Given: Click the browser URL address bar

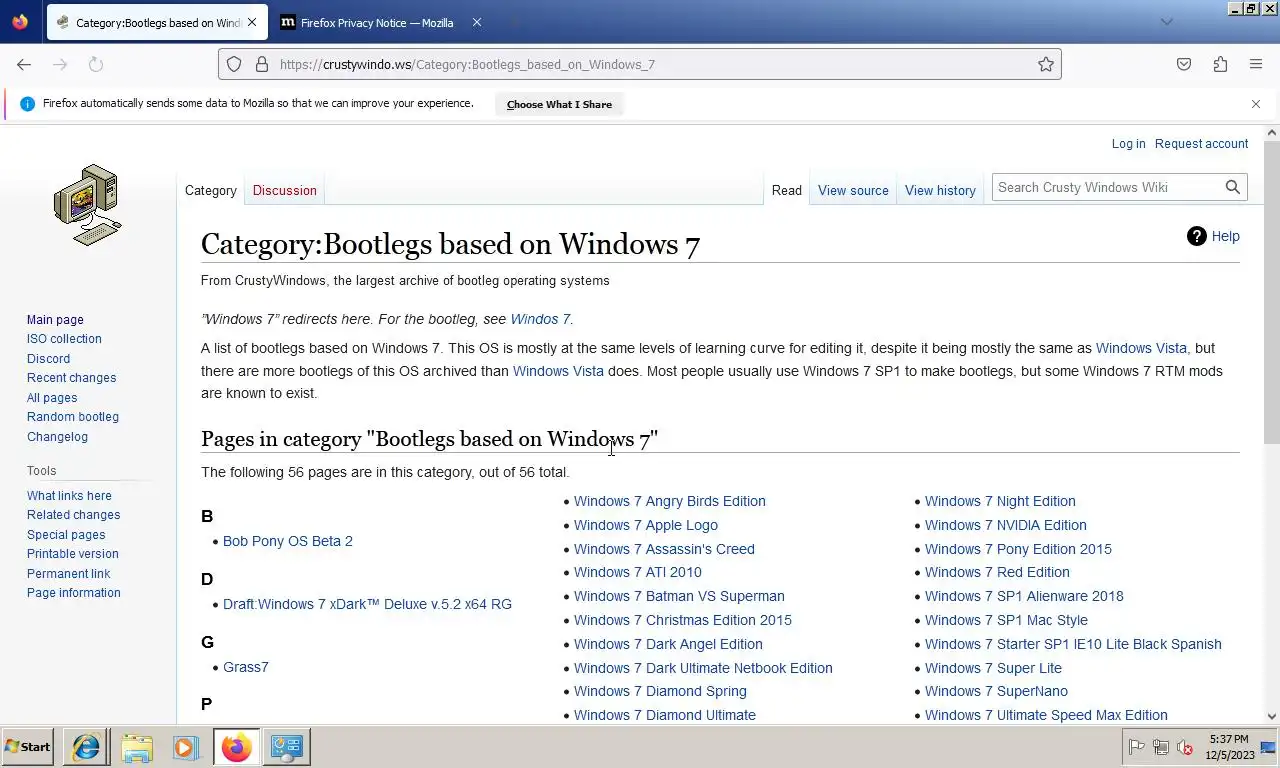Looking at the screenshot, I should click(x=640, y=64).
